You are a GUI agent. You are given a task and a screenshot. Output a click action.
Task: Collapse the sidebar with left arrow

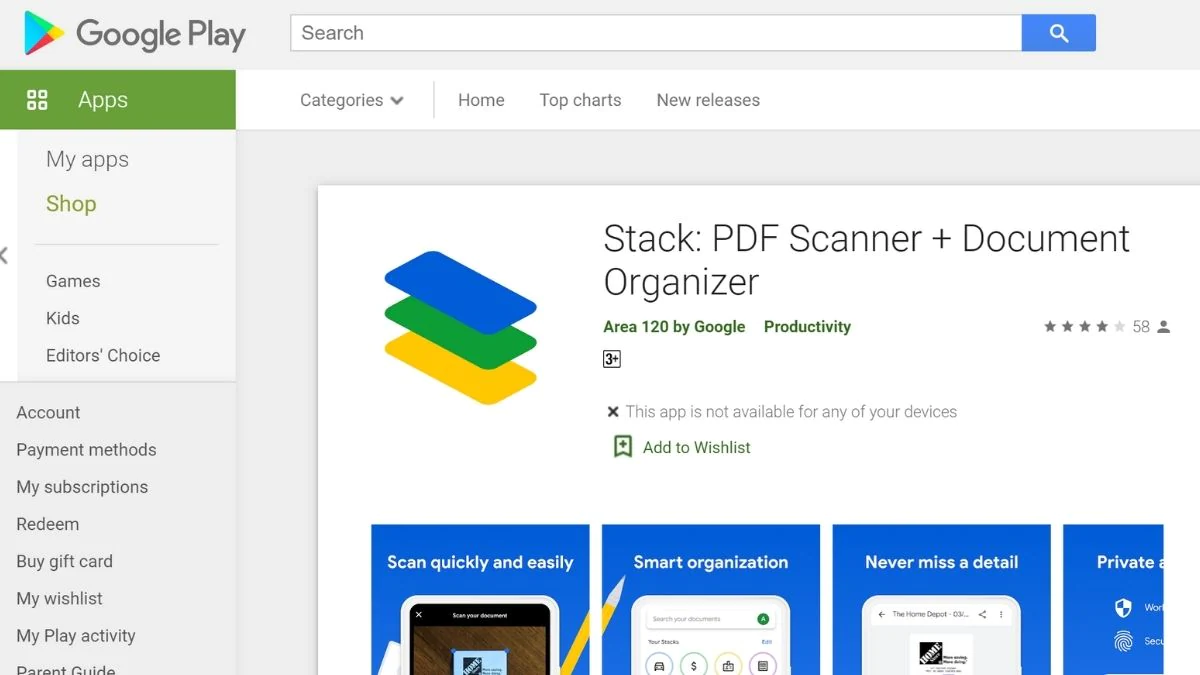click(x=5, y=256)
